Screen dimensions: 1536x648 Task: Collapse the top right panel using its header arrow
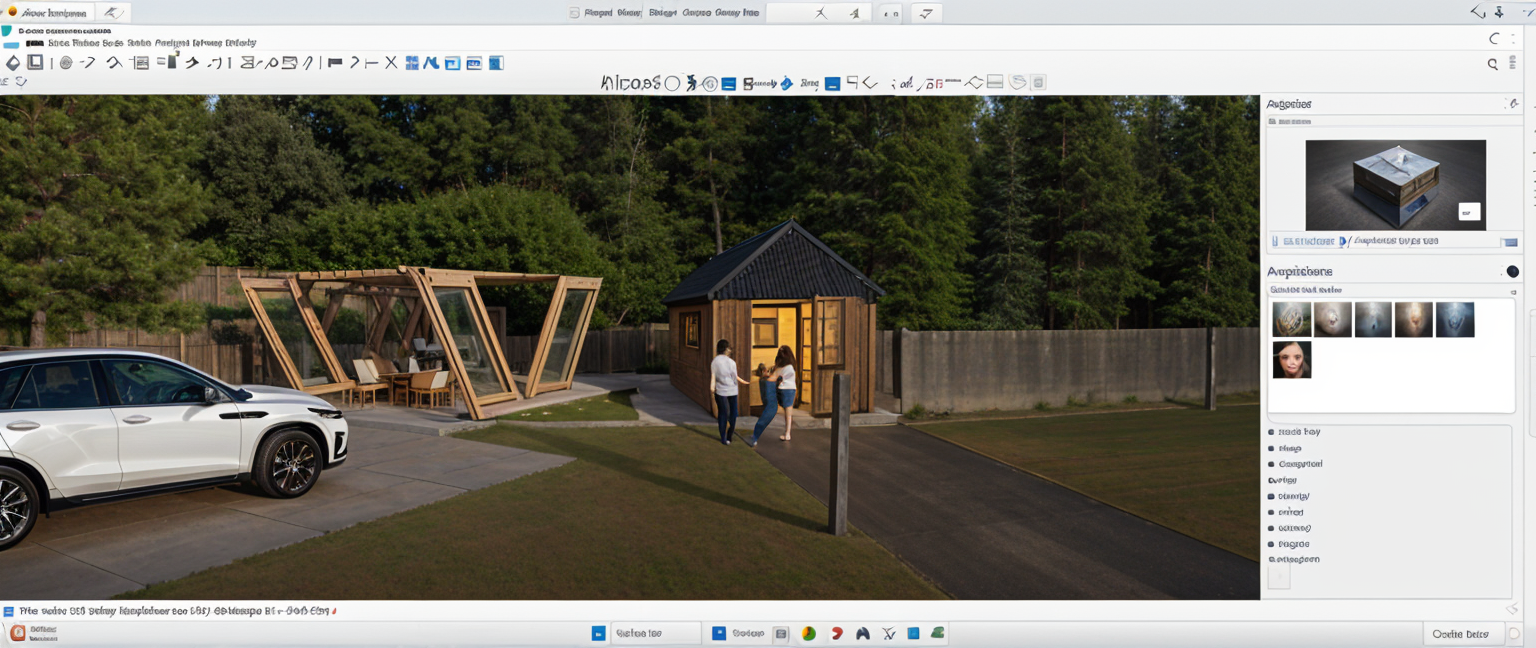1513,104
